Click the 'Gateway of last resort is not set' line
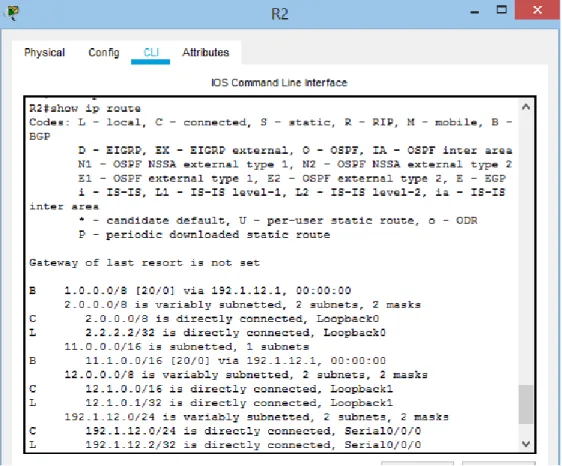This screenshot has width=562, height=466. click(x=144, y=263)
